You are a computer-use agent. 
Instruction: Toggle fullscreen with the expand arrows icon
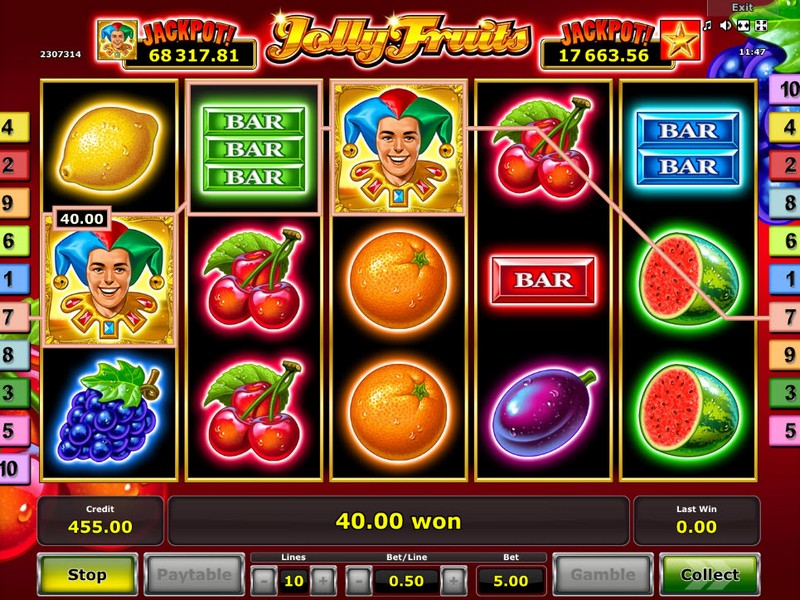(x=761, y=26)
